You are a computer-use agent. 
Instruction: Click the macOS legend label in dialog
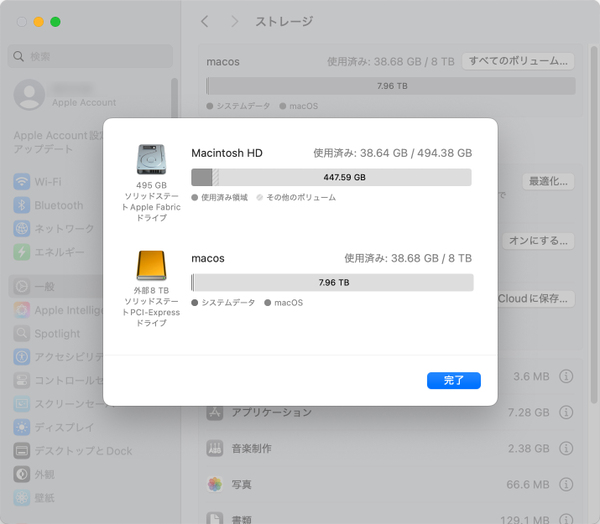[x=289, y=303]
